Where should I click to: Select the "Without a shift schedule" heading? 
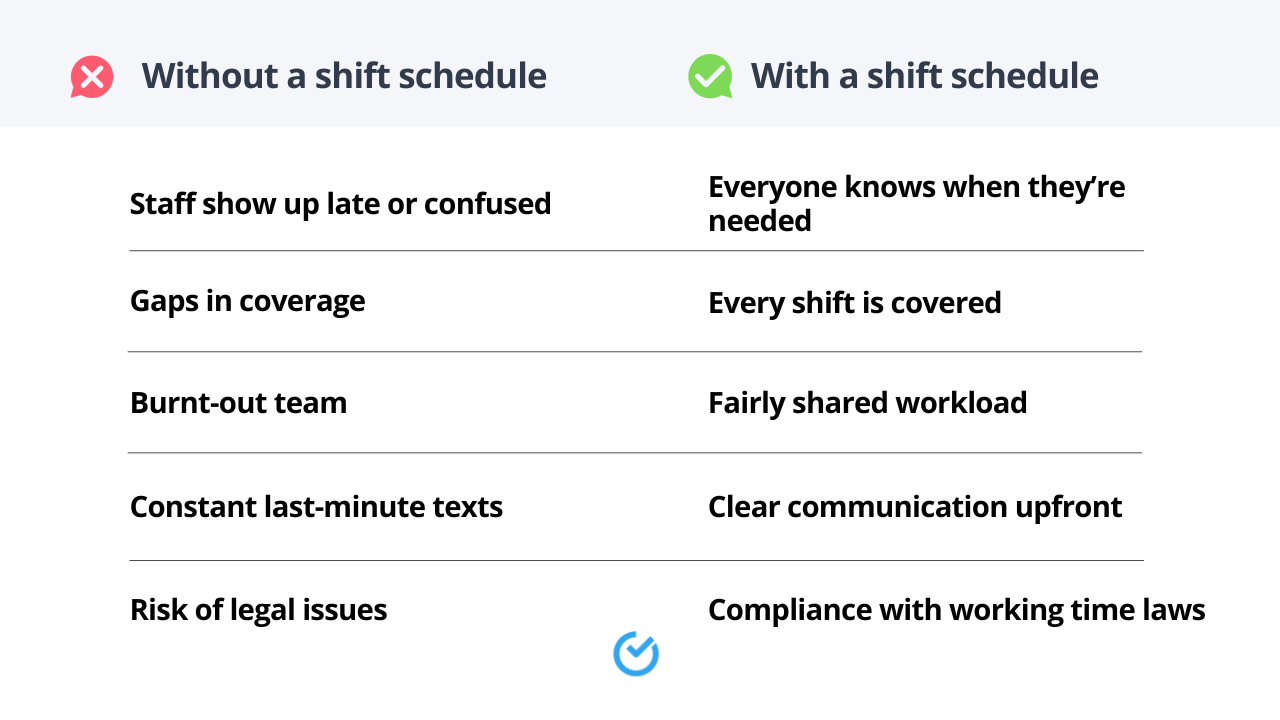point(344,76)
